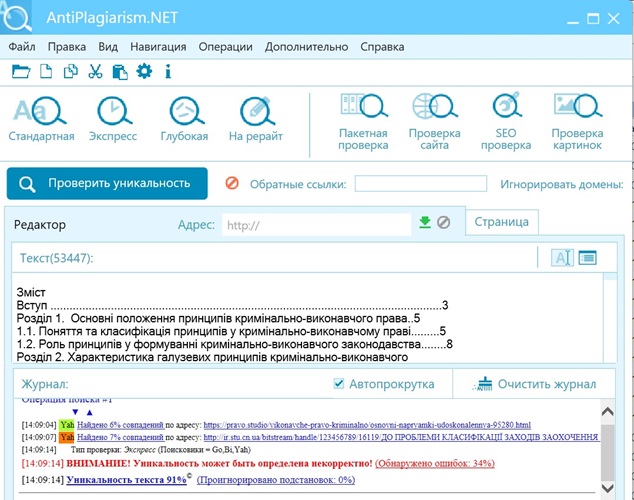
Task: Click the text editor vertical scrollbar
Action: (610, 318)
